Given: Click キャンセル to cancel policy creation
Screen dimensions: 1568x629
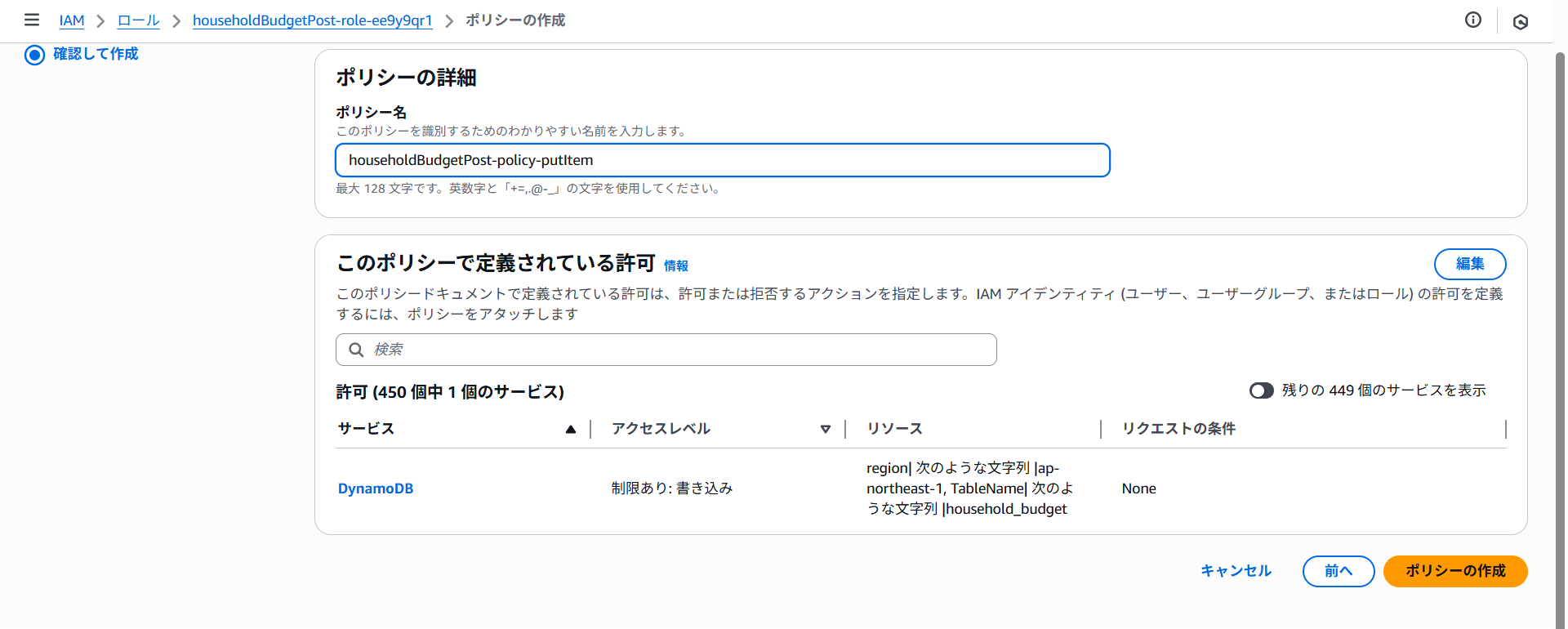Looking at the screenshot, I should (1236, 571).
